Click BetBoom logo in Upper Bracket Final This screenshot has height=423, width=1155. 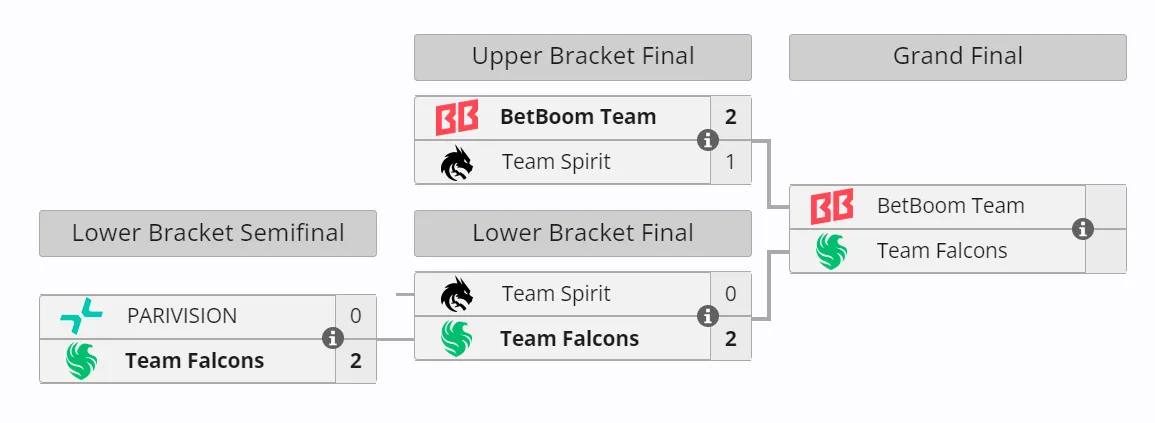pyautogui.click(x=457, y=118)
